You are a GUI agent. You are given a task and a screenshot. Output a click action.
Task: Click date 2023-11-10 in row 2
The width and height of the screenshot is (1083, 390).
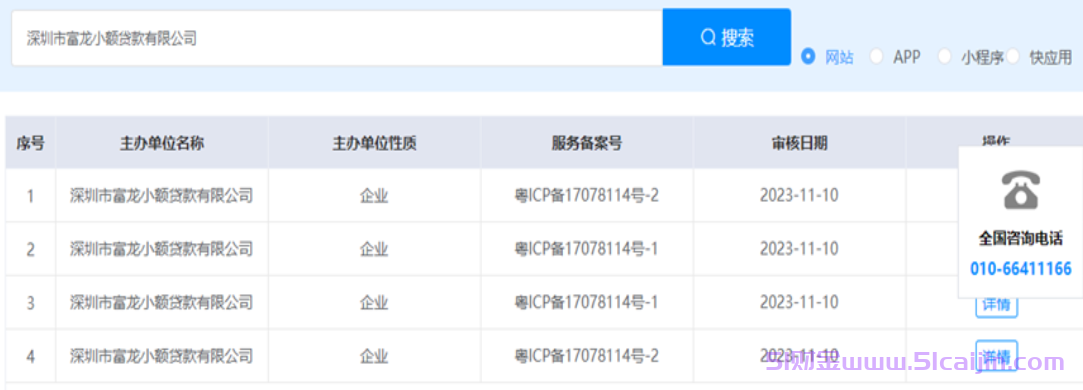coord(799,248)
